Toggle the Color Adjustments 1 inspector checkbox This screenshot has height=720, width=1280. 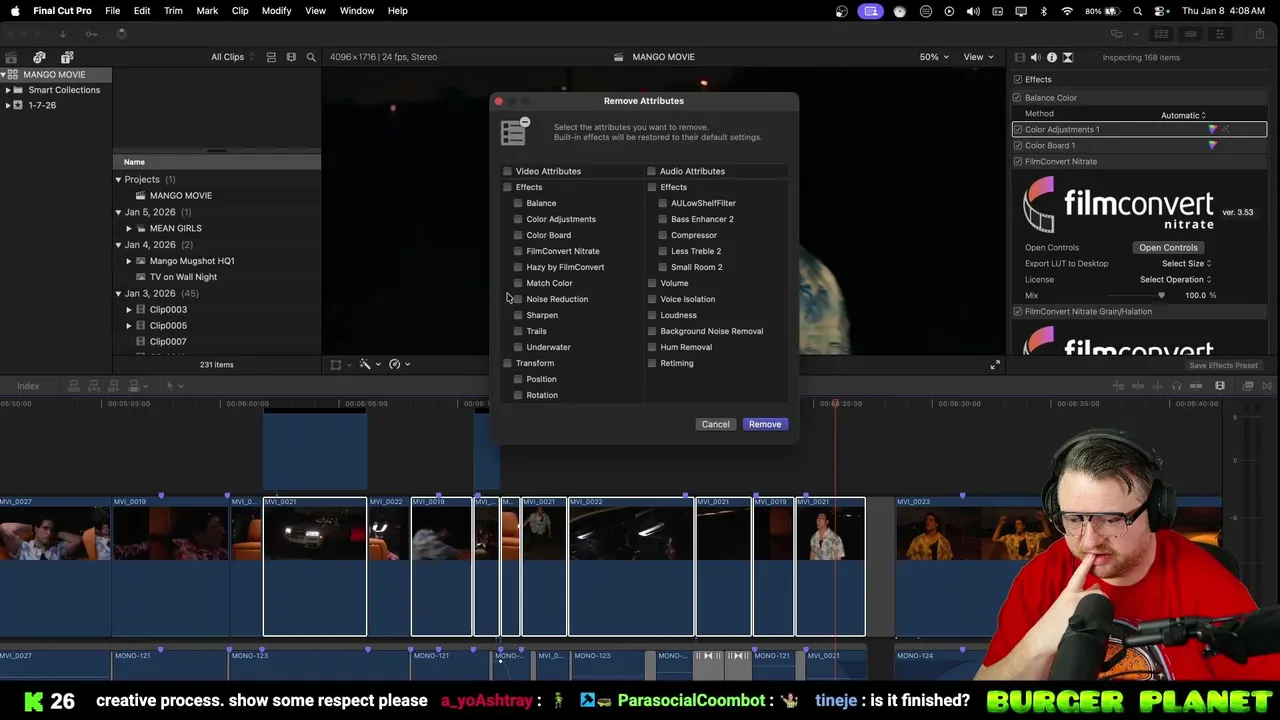[x=1017, y=129]
